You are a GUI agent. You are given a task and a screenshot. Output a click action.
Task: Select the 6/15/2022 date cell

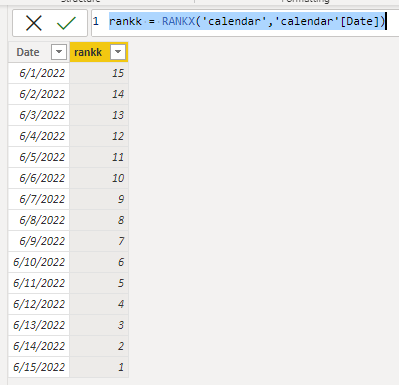(x=39, y=367)
